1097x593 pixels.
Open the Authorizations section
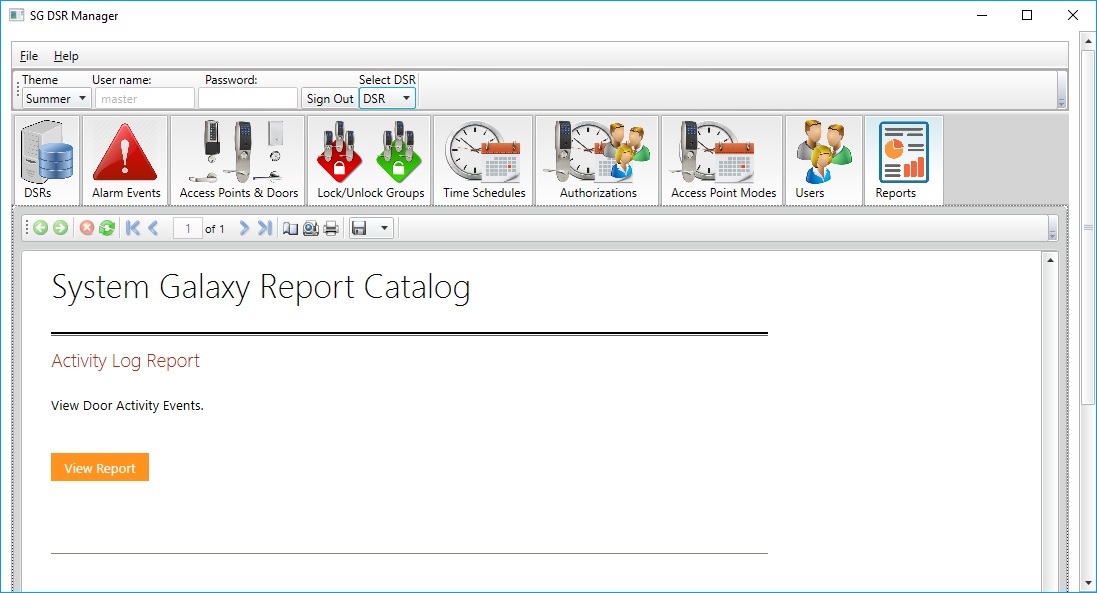pyautogui.click(x=597, y=160)
